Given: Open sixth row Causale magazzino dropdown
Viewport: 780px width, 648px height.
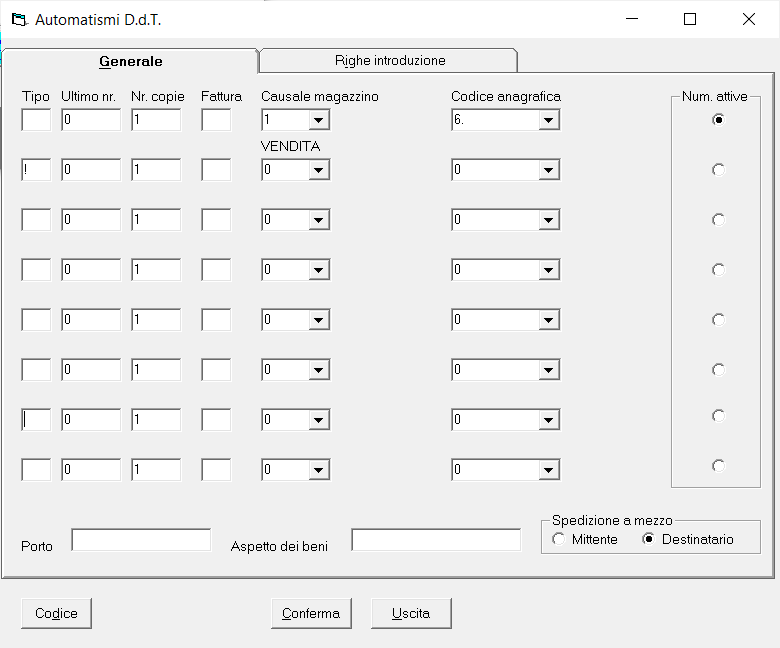Looking at the screenshot, I should pos(318,370).
